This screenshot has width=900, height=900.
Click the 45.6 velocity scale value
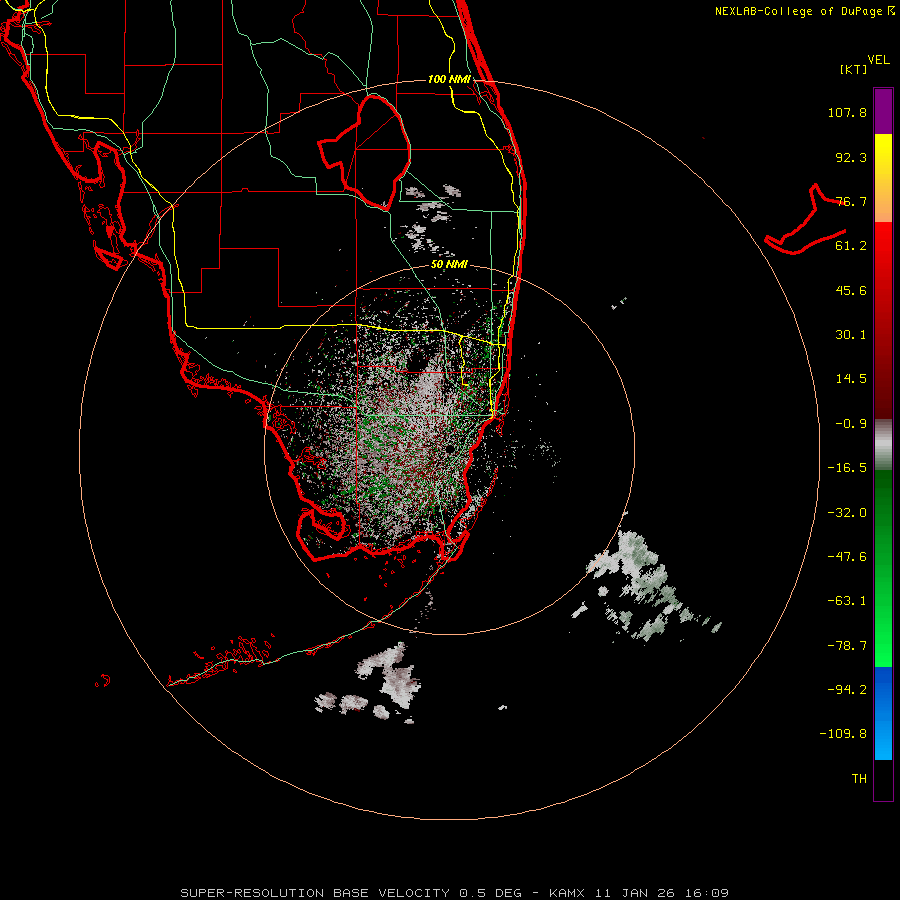coord(851,290)
